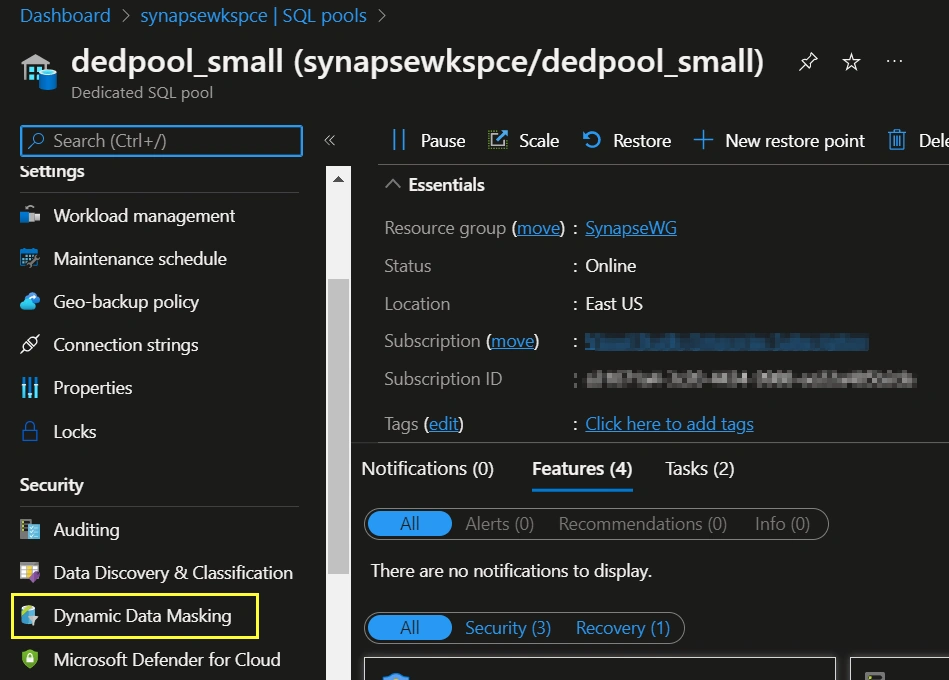The height and width of the screenshot is (680, 949).
Task: Open the more options ellipsis menu
Action: coord(894,61)
